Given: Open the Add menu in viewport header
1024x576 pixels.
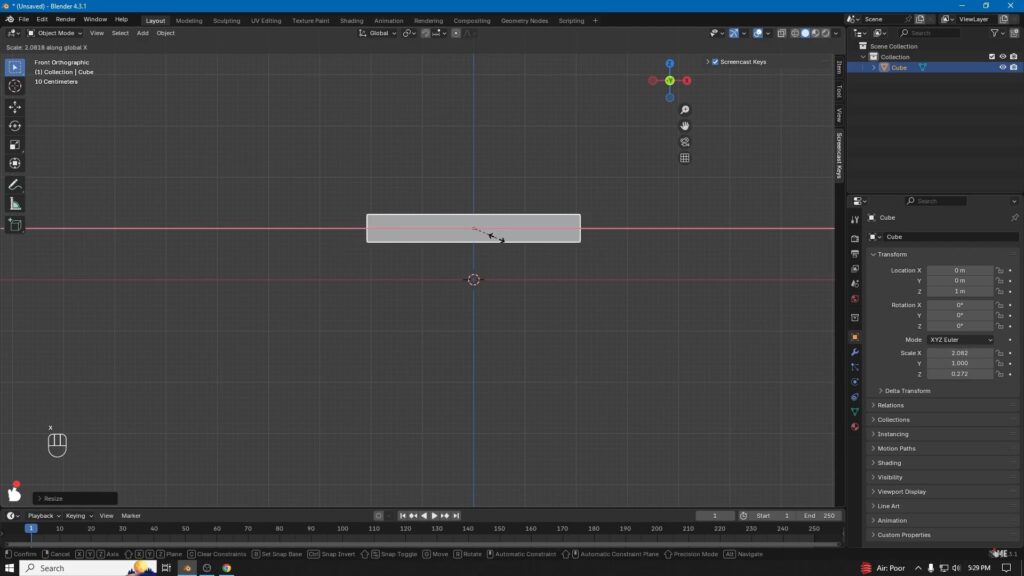Looking at the screenshot, I should click(x=142, y=33).
